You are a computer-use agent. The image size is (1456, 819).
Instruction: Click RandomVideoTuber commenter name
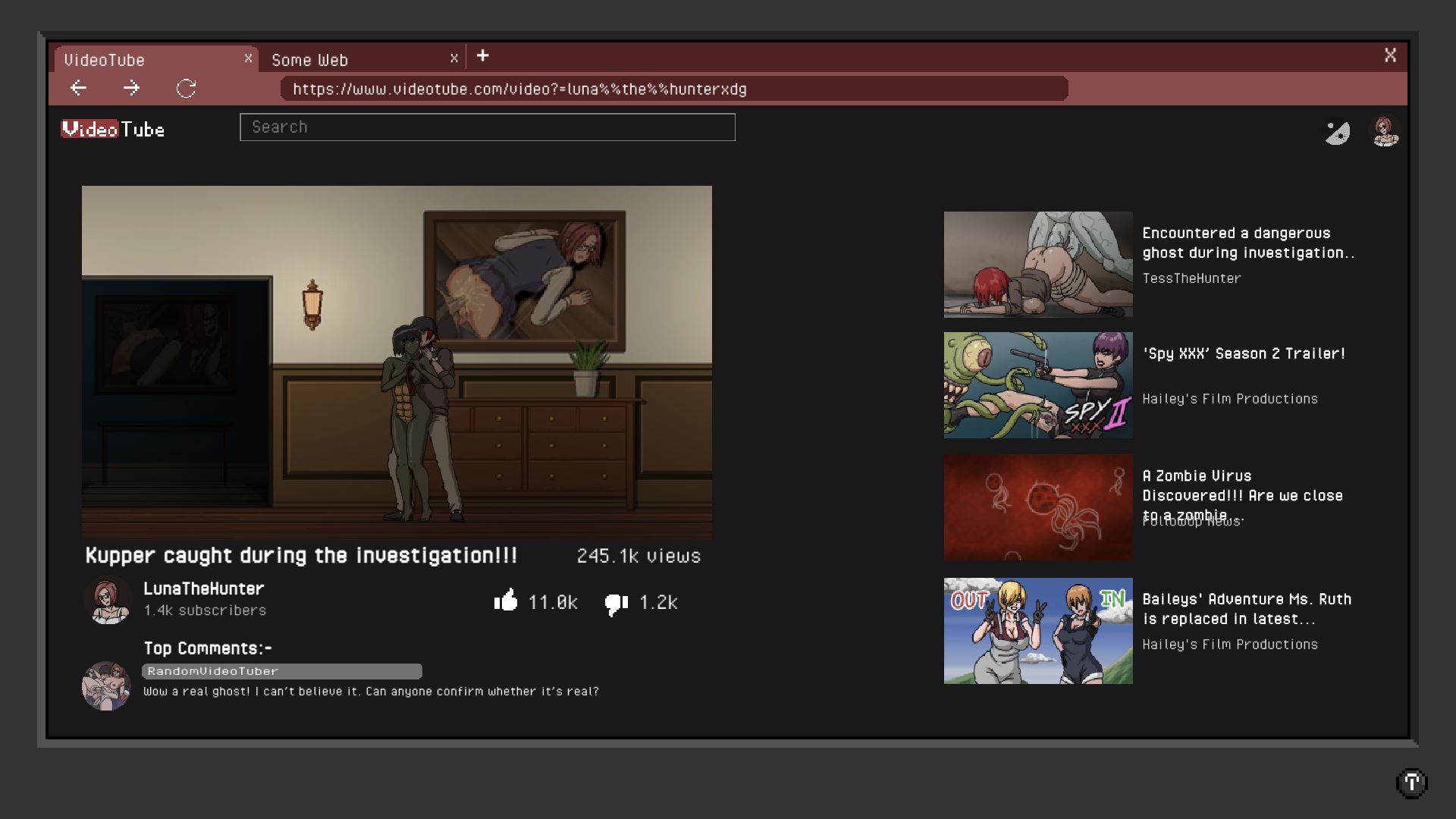(x=213, y=671)
